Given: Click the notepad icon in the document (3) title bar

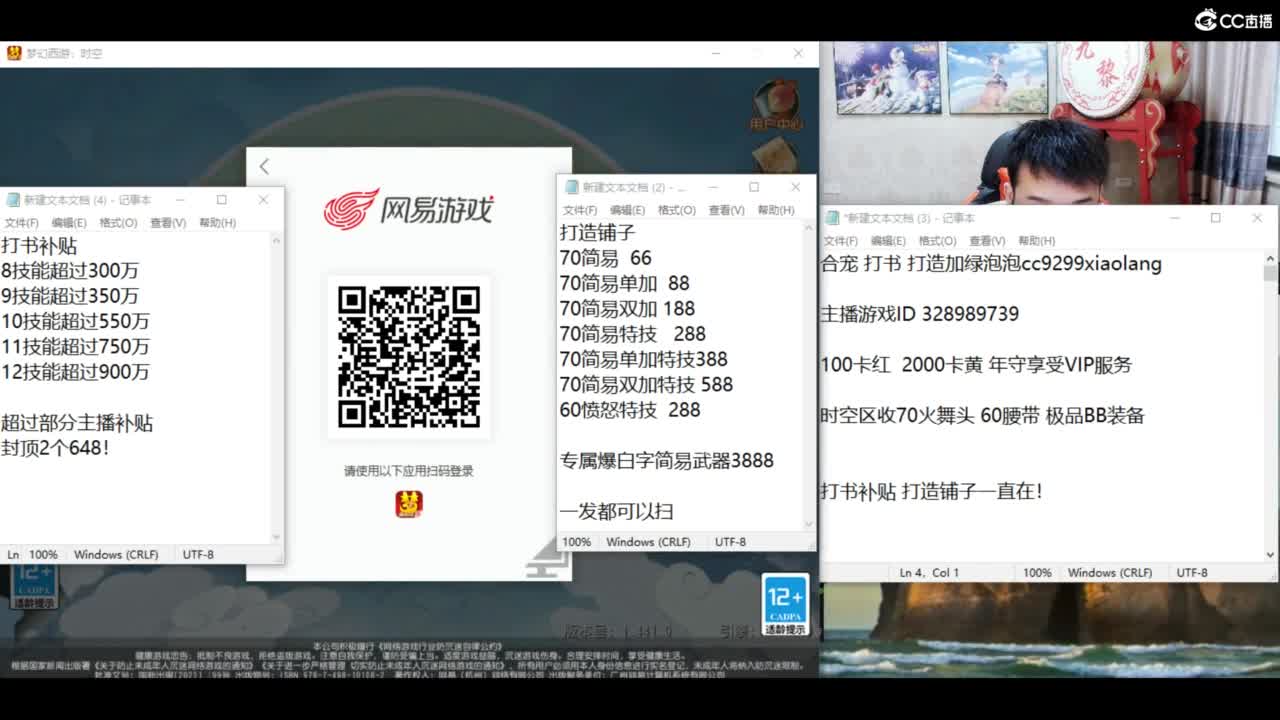Looking at the screenshot, I should pyautogui.click(x=832, y=218).
